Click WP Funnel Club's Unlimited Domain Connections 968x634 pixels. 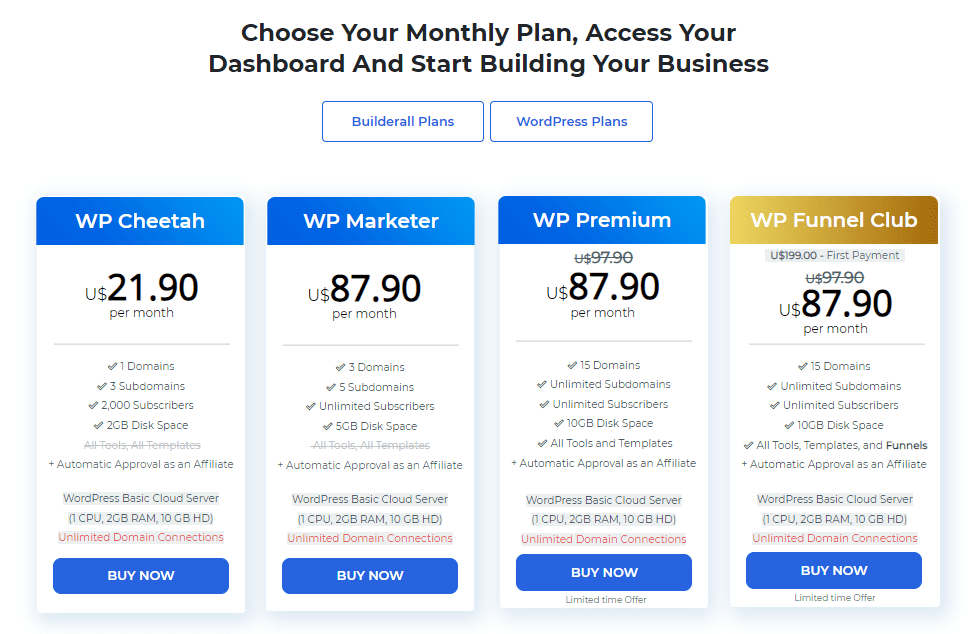tap(835, 538)
